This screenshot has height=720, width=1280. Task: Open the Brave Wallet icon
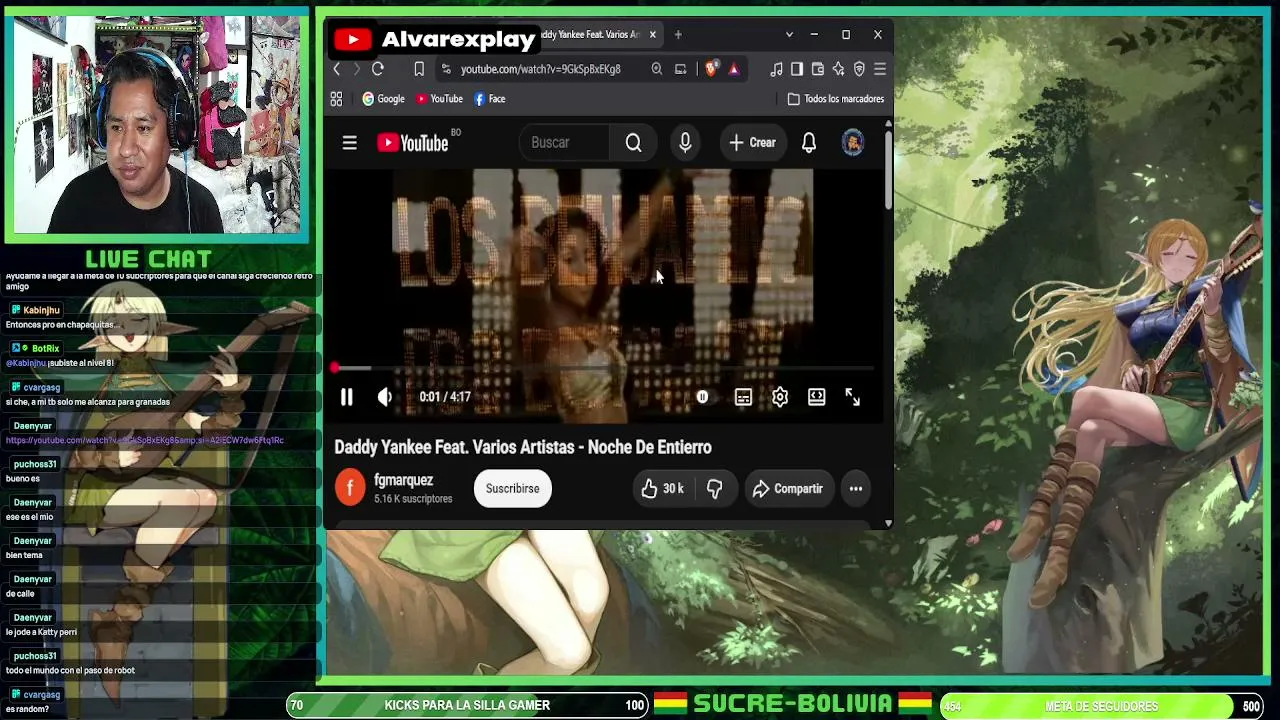818,69
